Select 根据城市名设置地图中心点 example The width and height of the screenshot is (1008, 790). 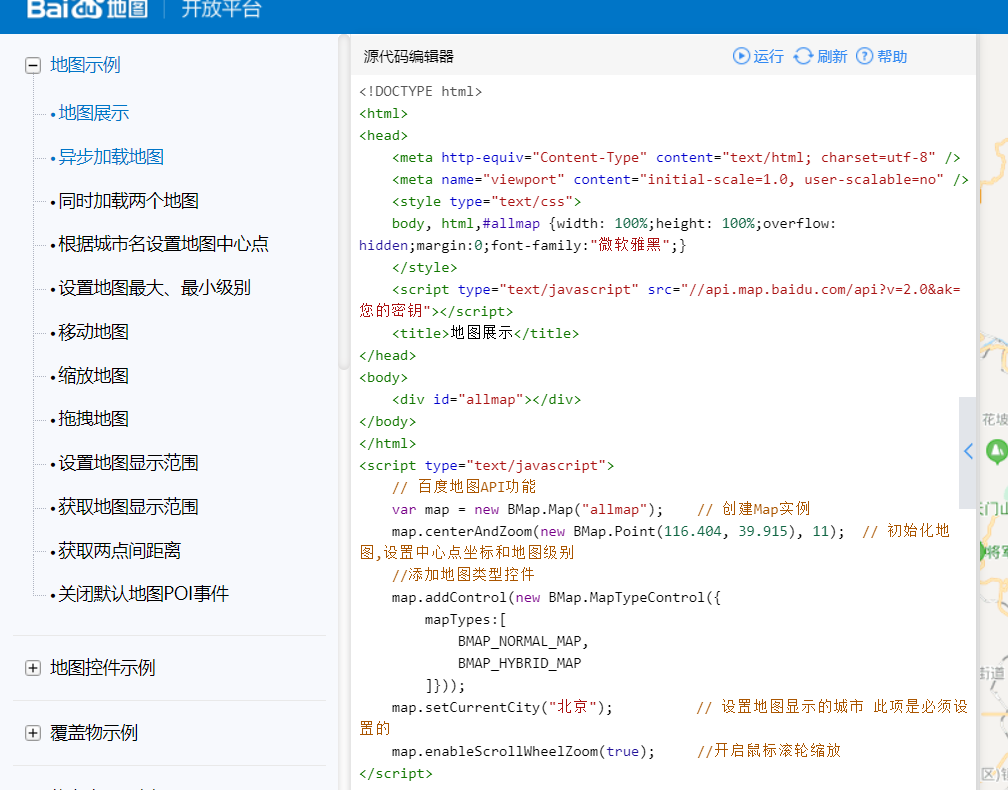tap(163, 244)
